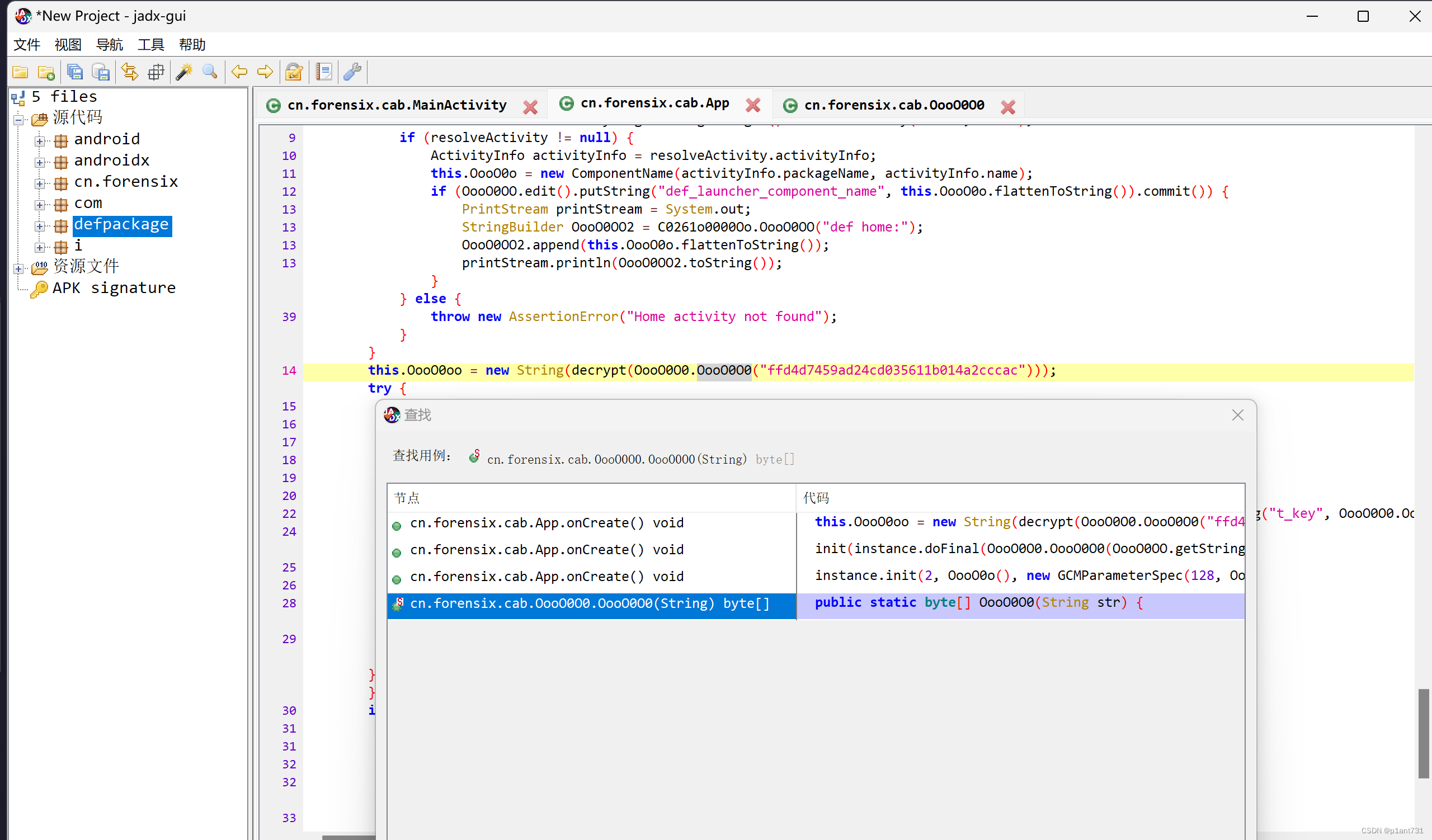Open class search magnifier icon
The height and width of the screenshot is (840, 1432).
210,72
